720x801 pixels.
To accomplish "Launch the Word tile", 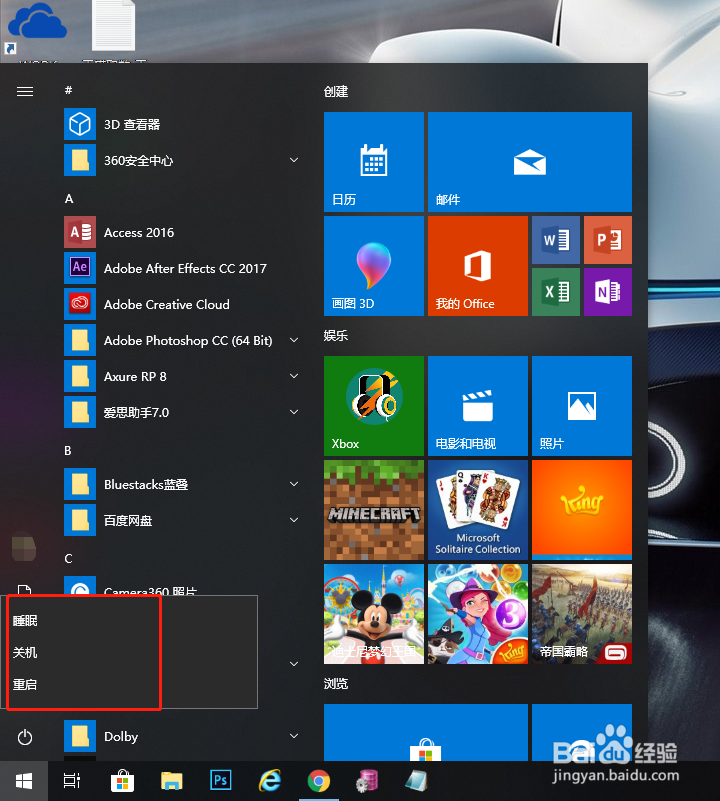I will (555, 240).
